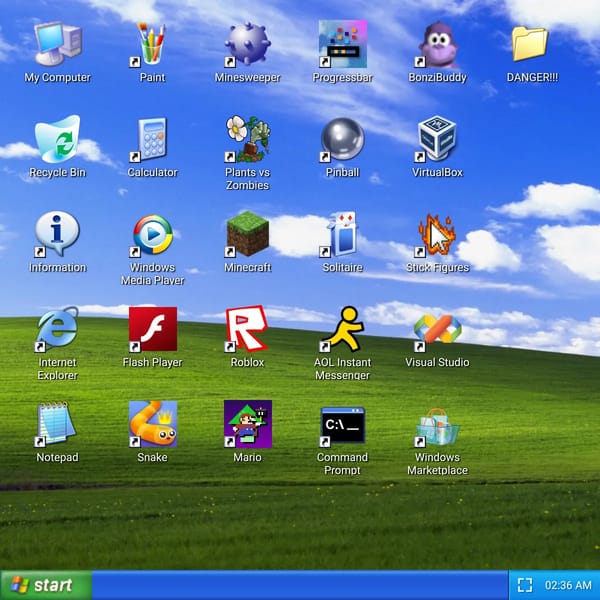Select the Snake game icon
This screenshot has height=600, width=600.
click(x=153, y=424)
